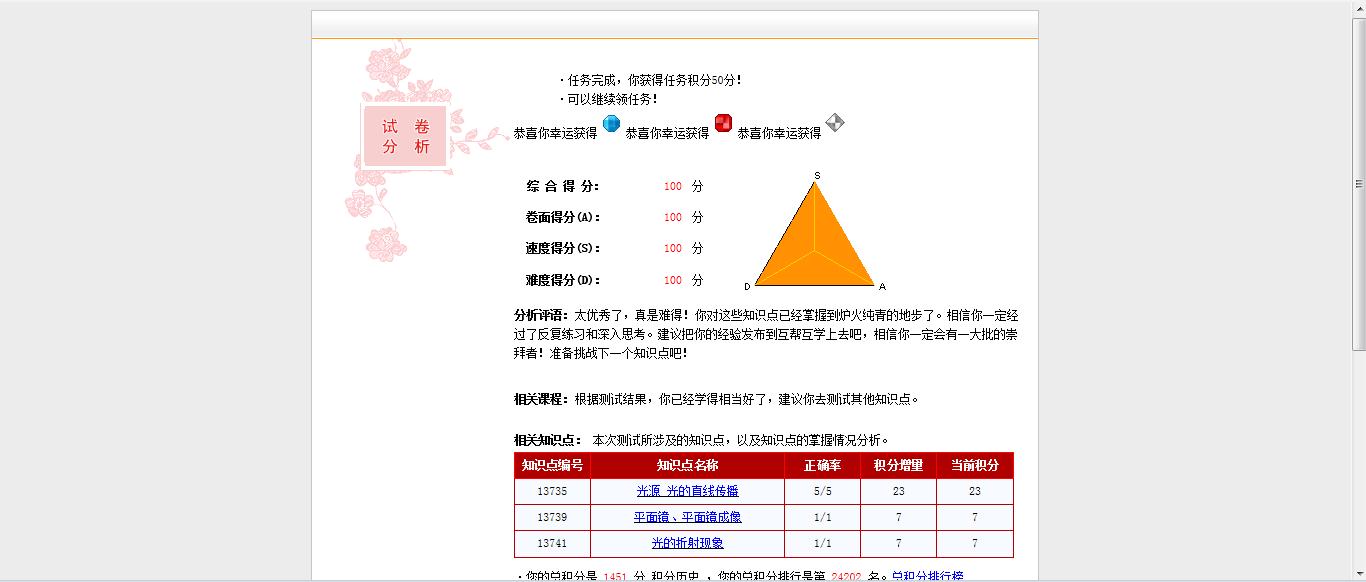Click the red gem reward icon
Image resolution: width=1366 pixels, height=582 pixels.
pos(723,124)
